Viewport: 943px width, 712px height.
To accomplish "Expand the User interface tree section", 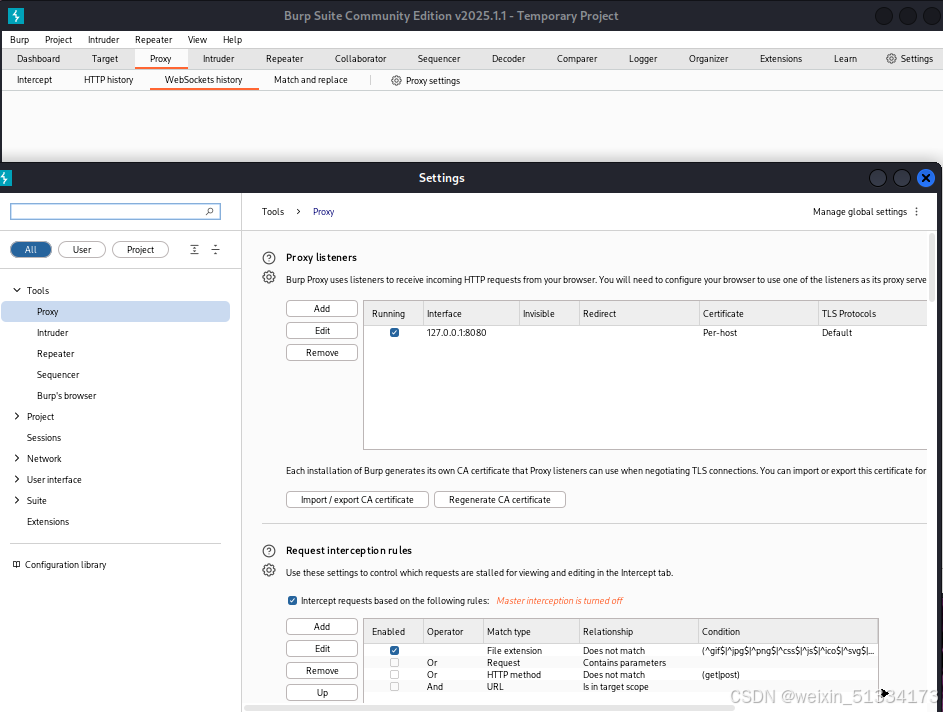I will (x=17, y=480).
